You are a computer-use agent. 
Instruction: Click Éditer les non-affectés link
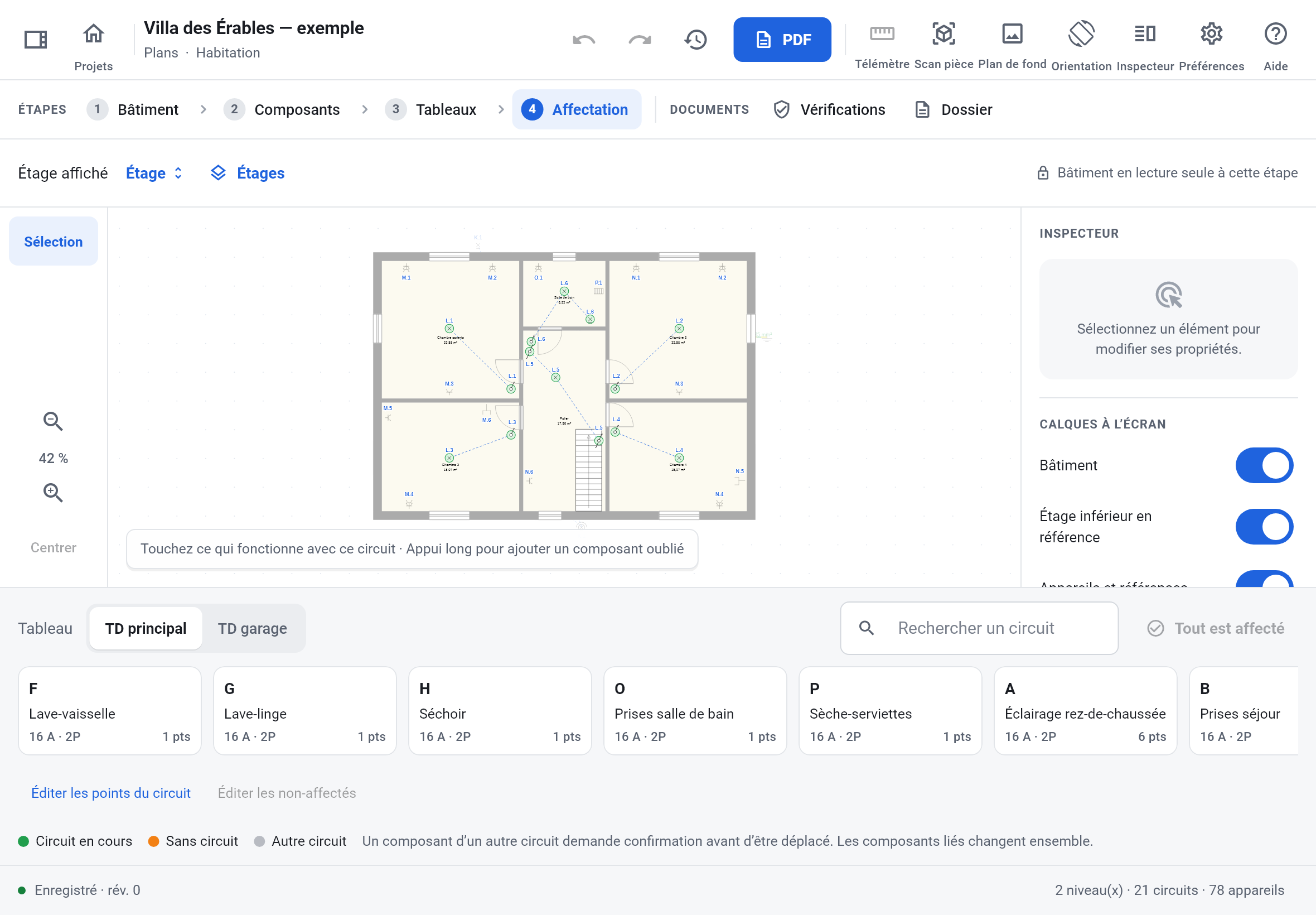click(x=287, y=793)
